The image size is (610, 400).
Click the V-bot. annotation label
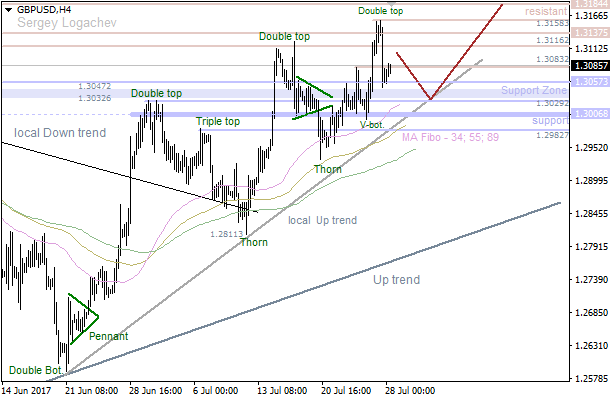[372, 125]
